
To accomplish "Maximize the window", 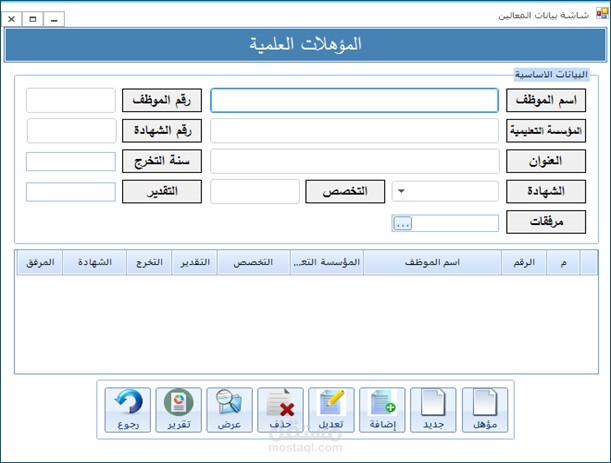I will click(33, 19).
